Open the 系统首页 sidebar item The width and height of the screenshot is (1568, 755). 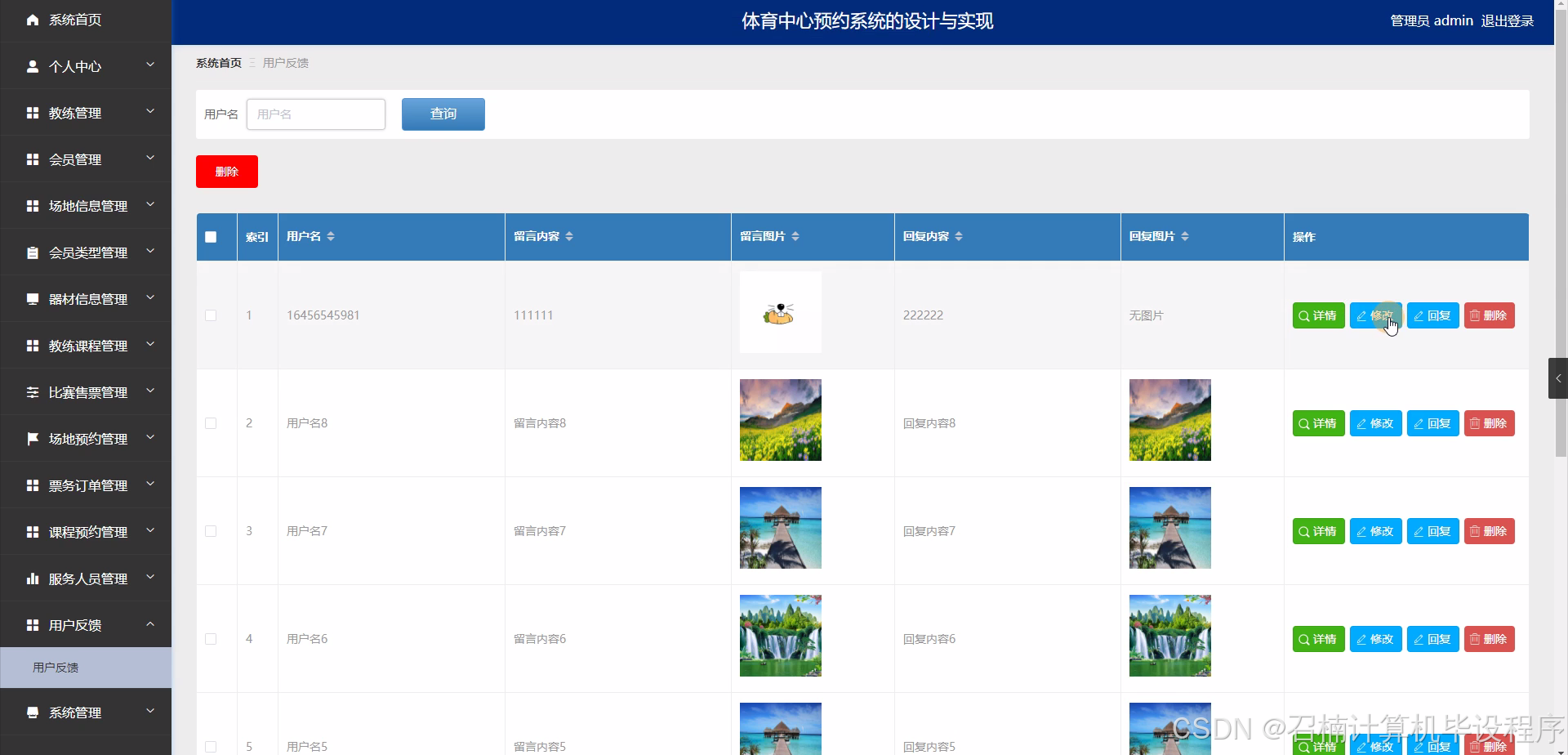(x=86, y=20)
